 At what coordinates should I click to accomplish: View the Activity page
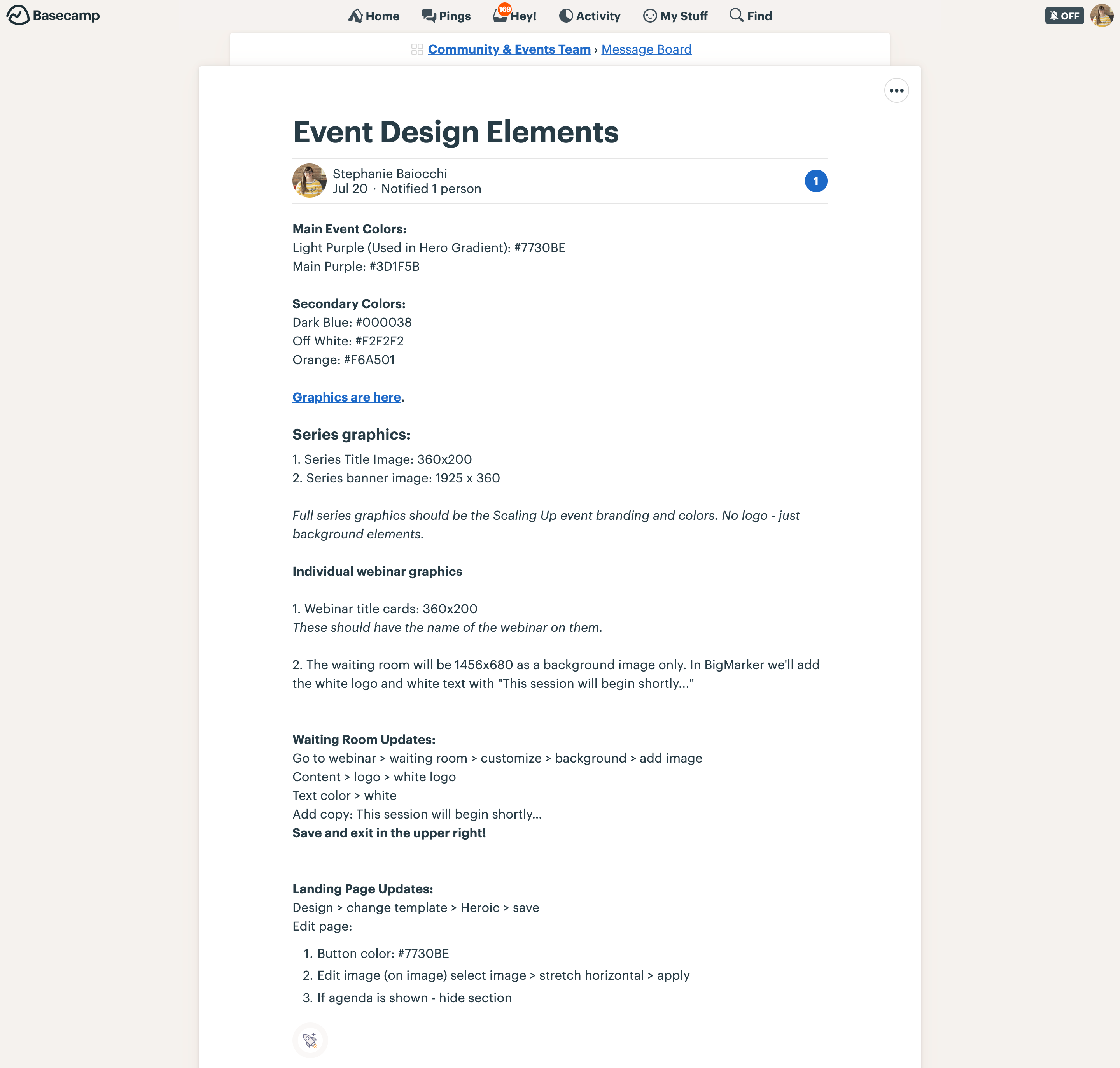[x=590, y=16]
